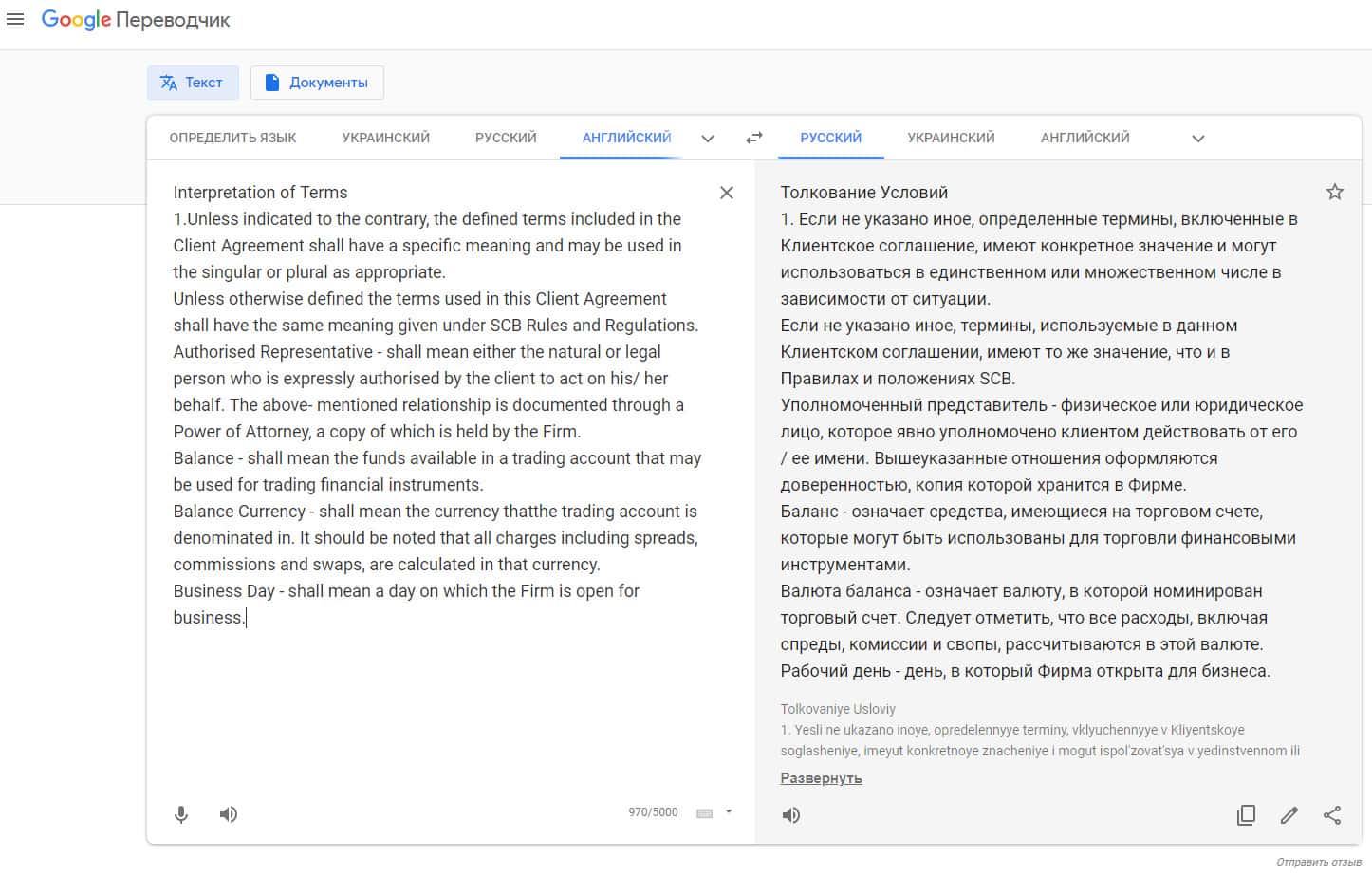Clear the source text with X

727,193
